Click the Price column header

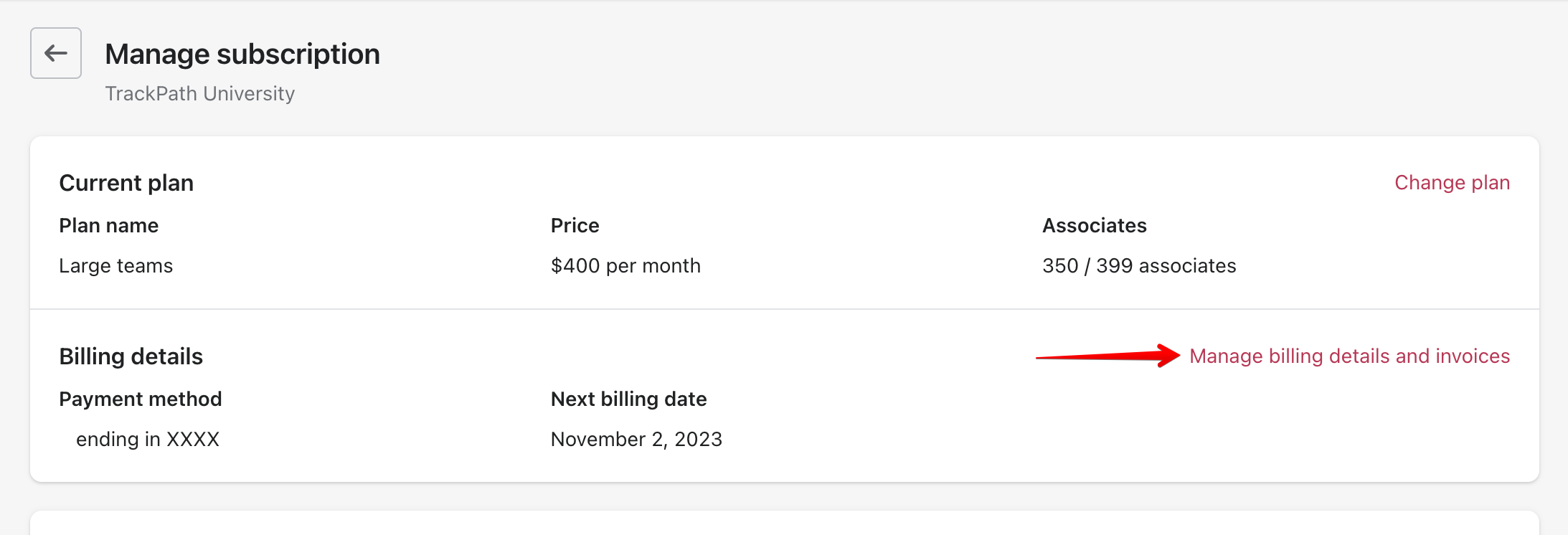(x=574, y=224)
